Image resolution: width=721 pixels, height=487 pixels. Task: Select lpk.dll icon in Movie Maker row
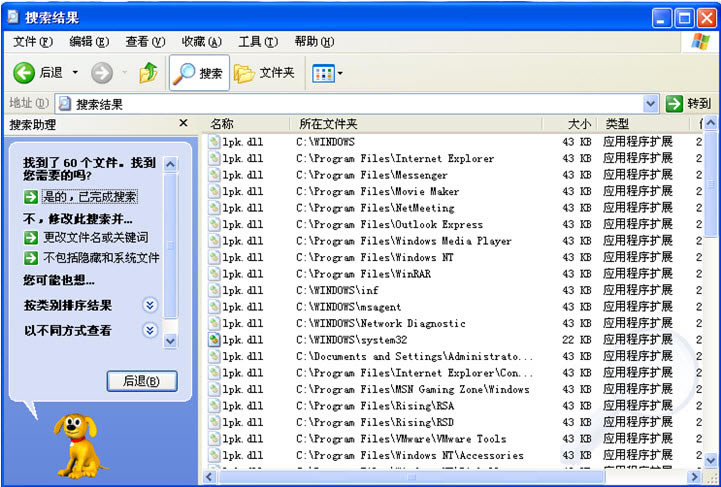[214, 191]
